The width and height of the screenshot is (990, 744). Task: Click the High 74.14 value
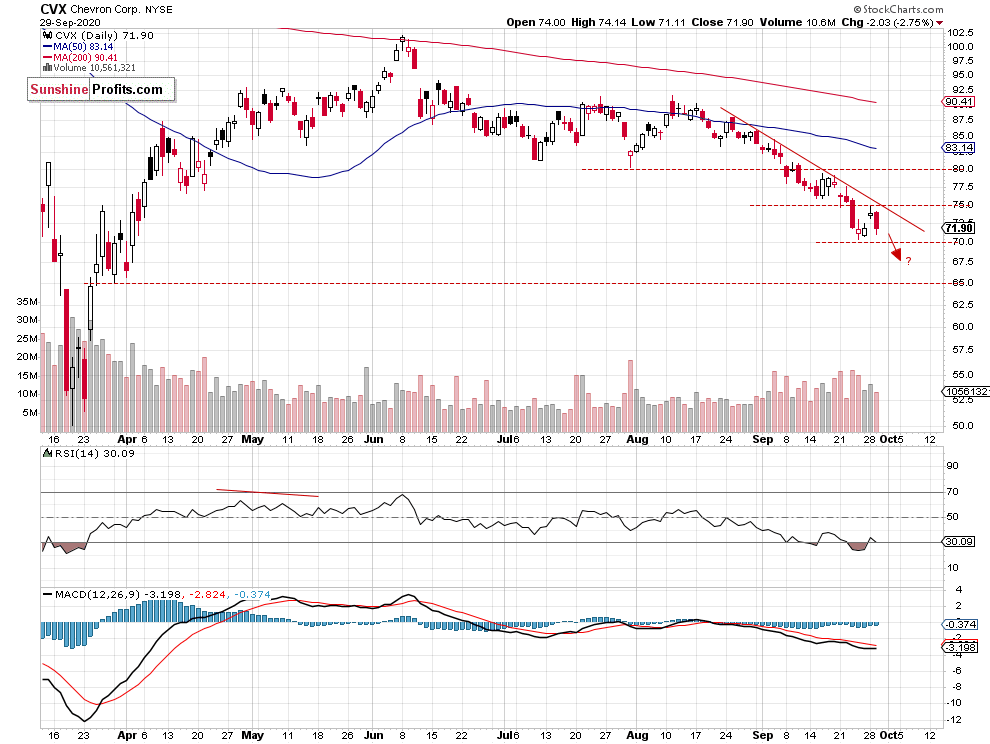pyautogui.click(x=599, y=22)
